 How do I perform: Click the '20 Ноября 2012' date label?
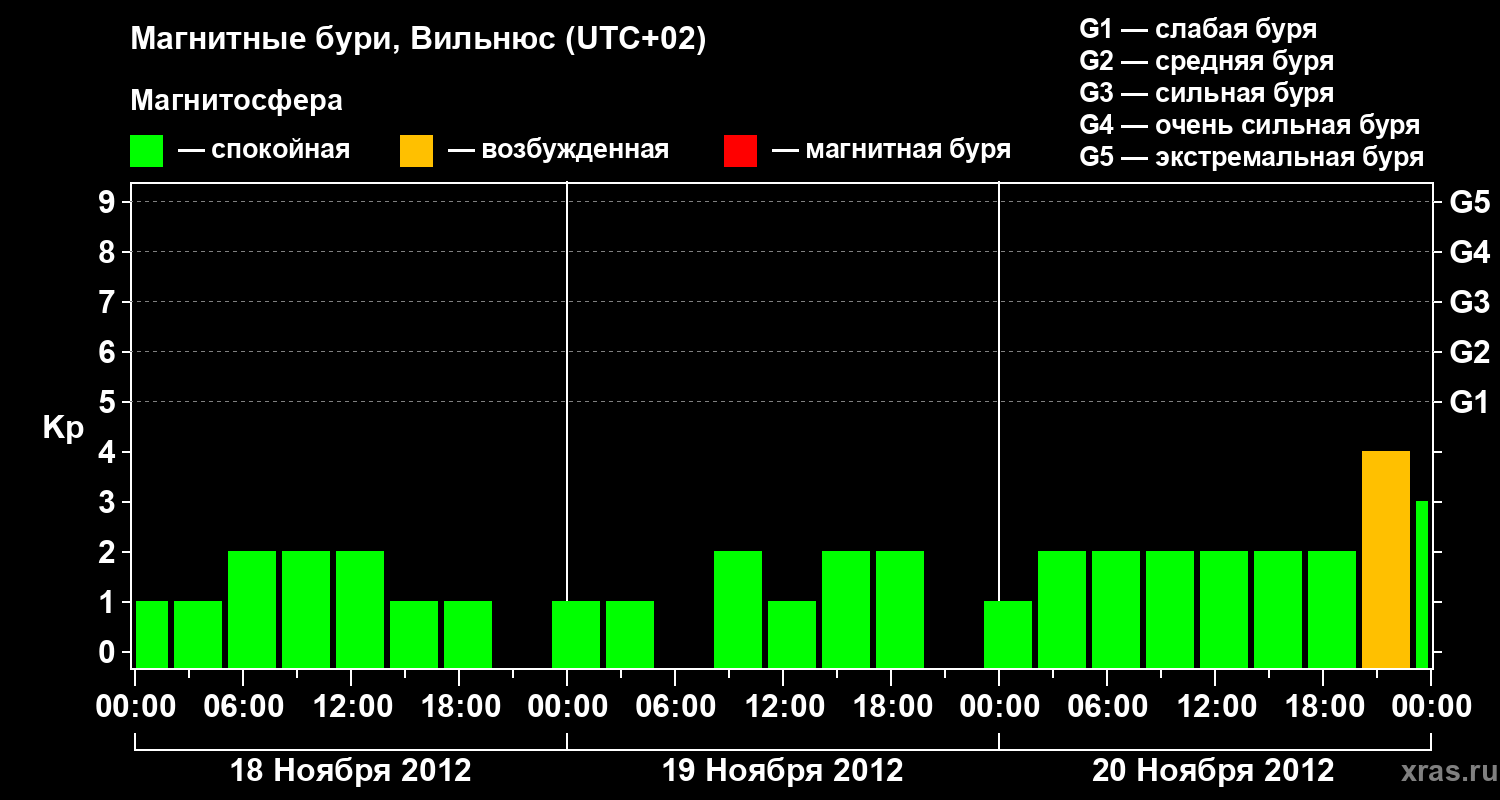pyautogui.click(x=1213, y=771)
